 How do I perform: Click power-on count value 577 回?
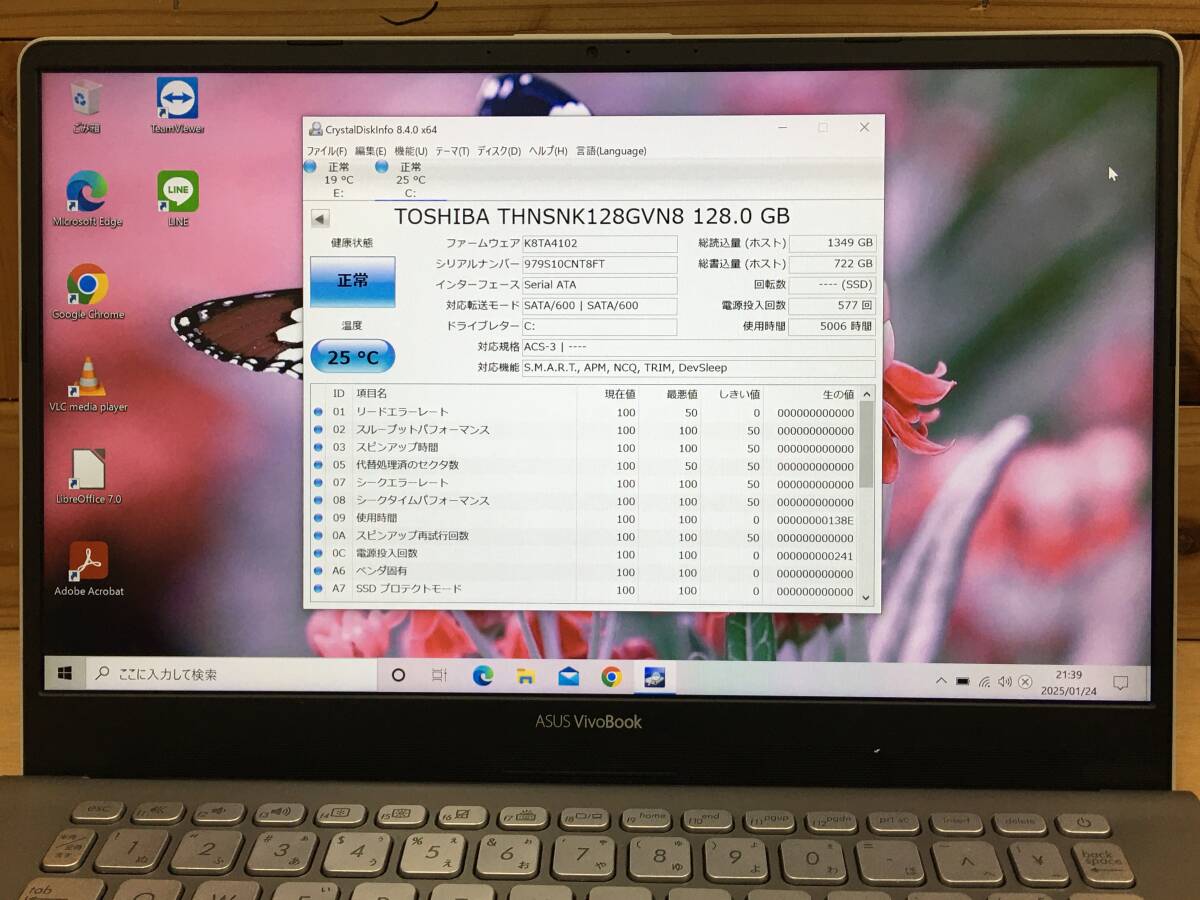coord(832,306)
